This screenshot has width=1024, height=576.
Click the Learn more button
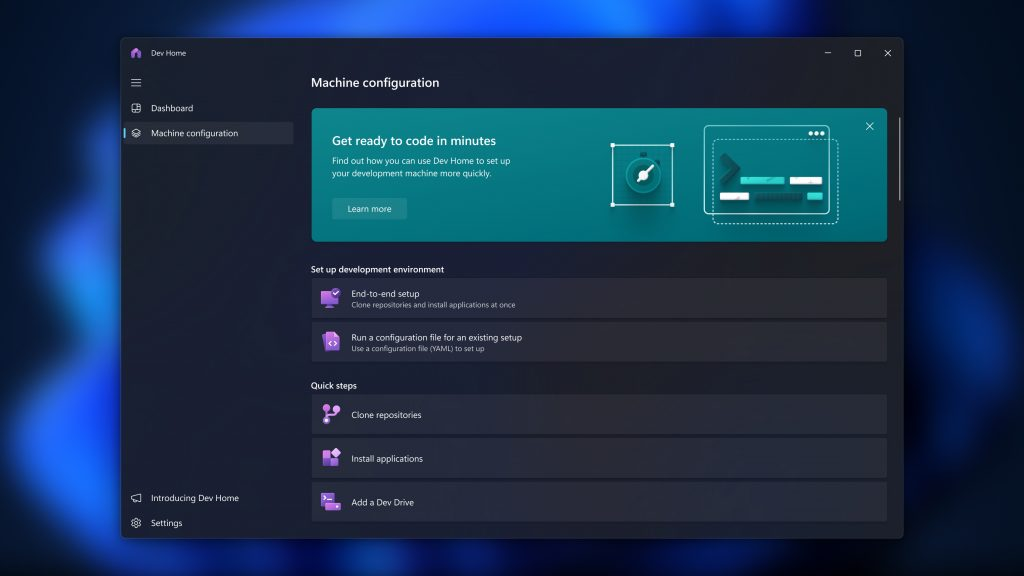click(x=369, y=208)
